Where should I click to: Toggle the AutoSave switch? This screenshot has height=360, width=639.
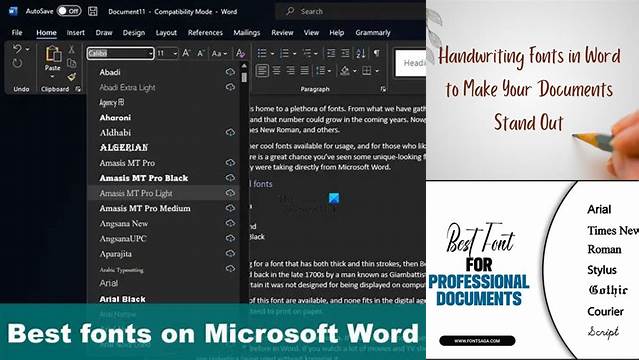68,11
